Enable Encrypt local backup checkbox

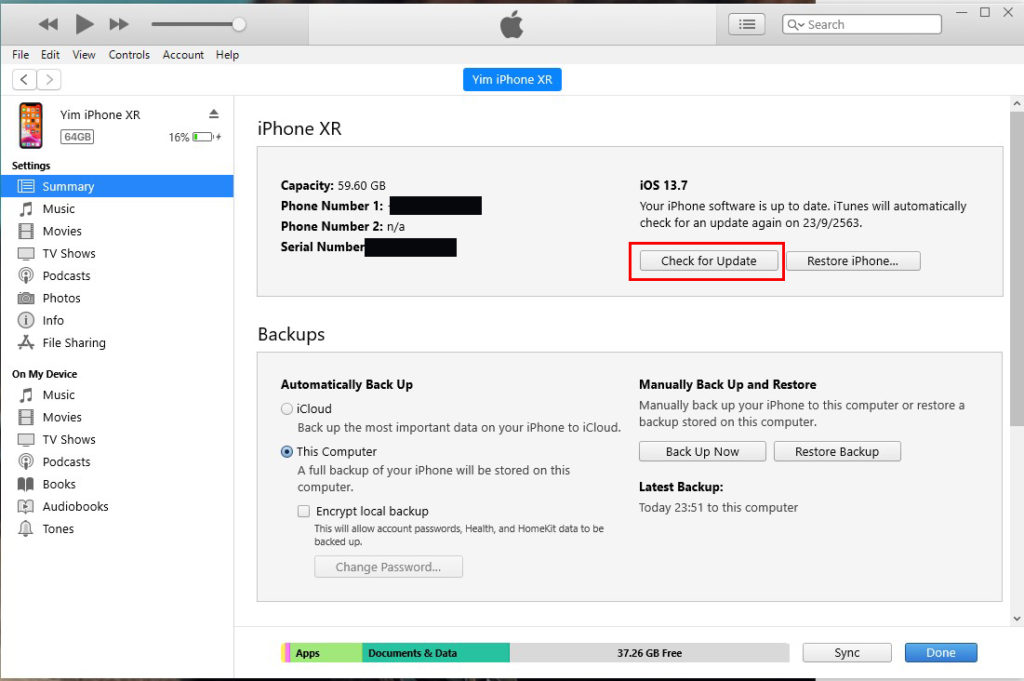(303, 511)
